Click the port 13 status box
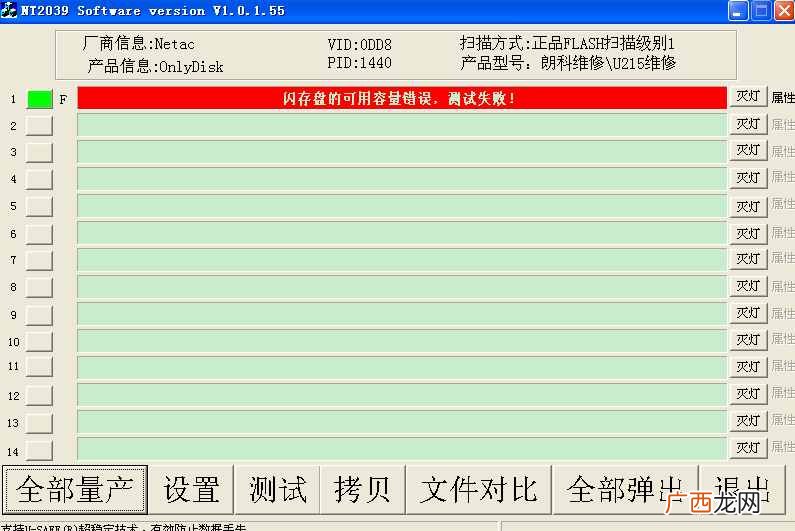 coord(40,423)
